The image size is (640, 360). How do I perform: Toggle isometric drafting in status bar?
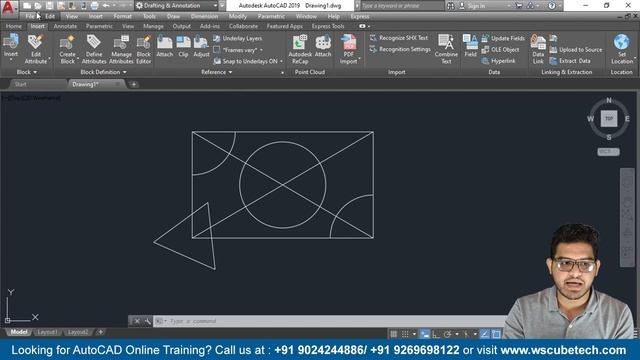pyautogui.click(x=466, y=334)
